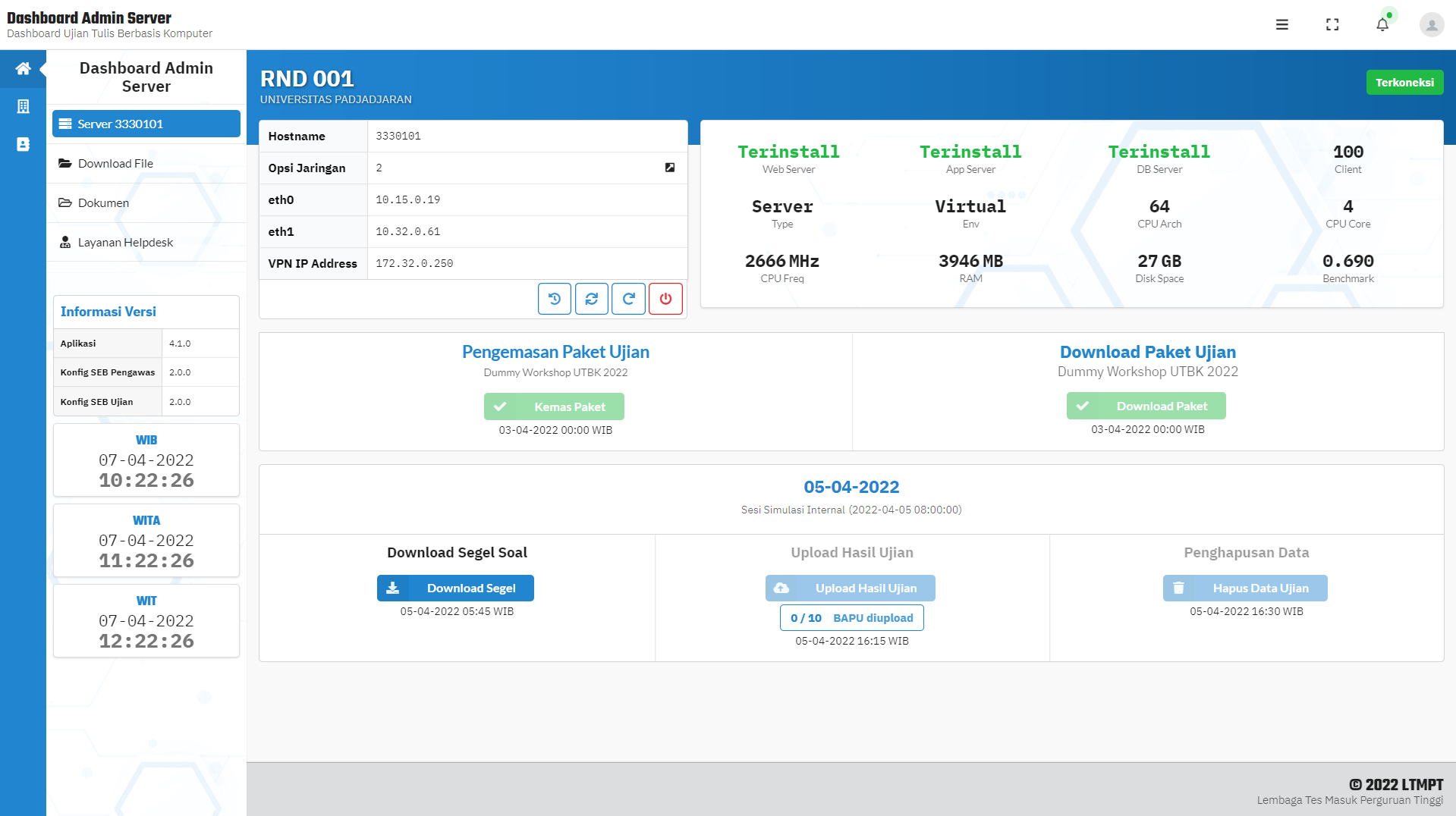This screenshot has width=1456, height=816.
Task: Click the Virtual Env stat
Action: click(x=970, y=214)
